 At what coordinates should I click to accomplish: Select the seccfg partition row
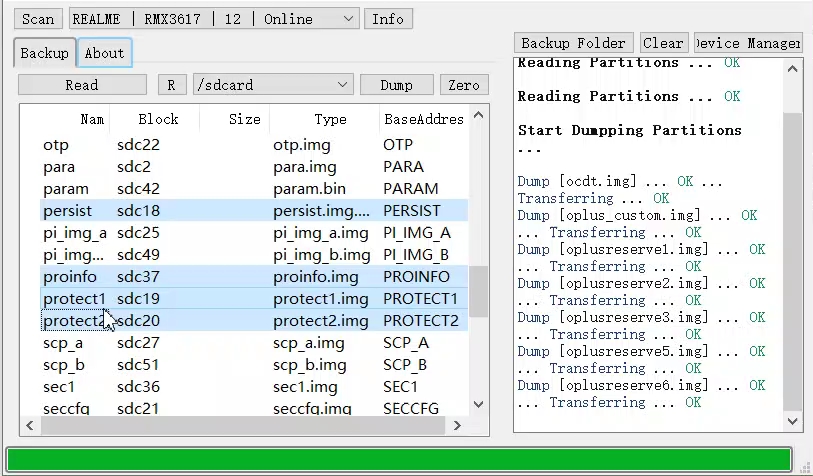point(254,408)
